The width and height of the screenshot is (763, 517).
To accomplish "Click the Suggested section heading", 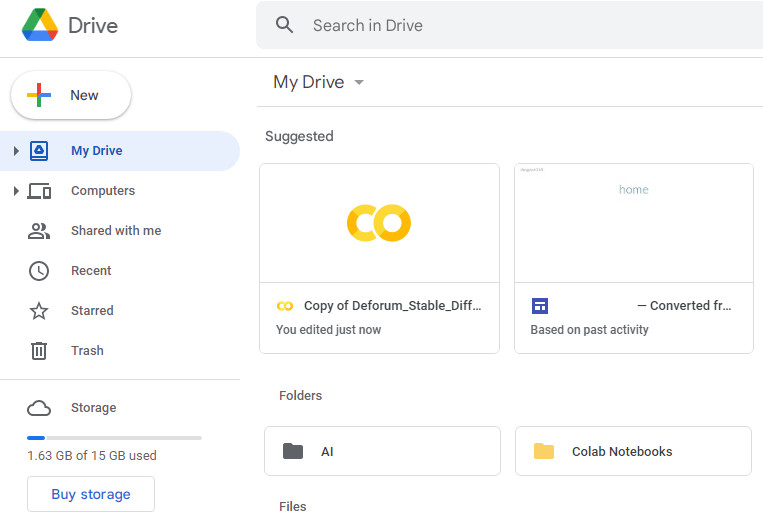I will coord(299,136).
